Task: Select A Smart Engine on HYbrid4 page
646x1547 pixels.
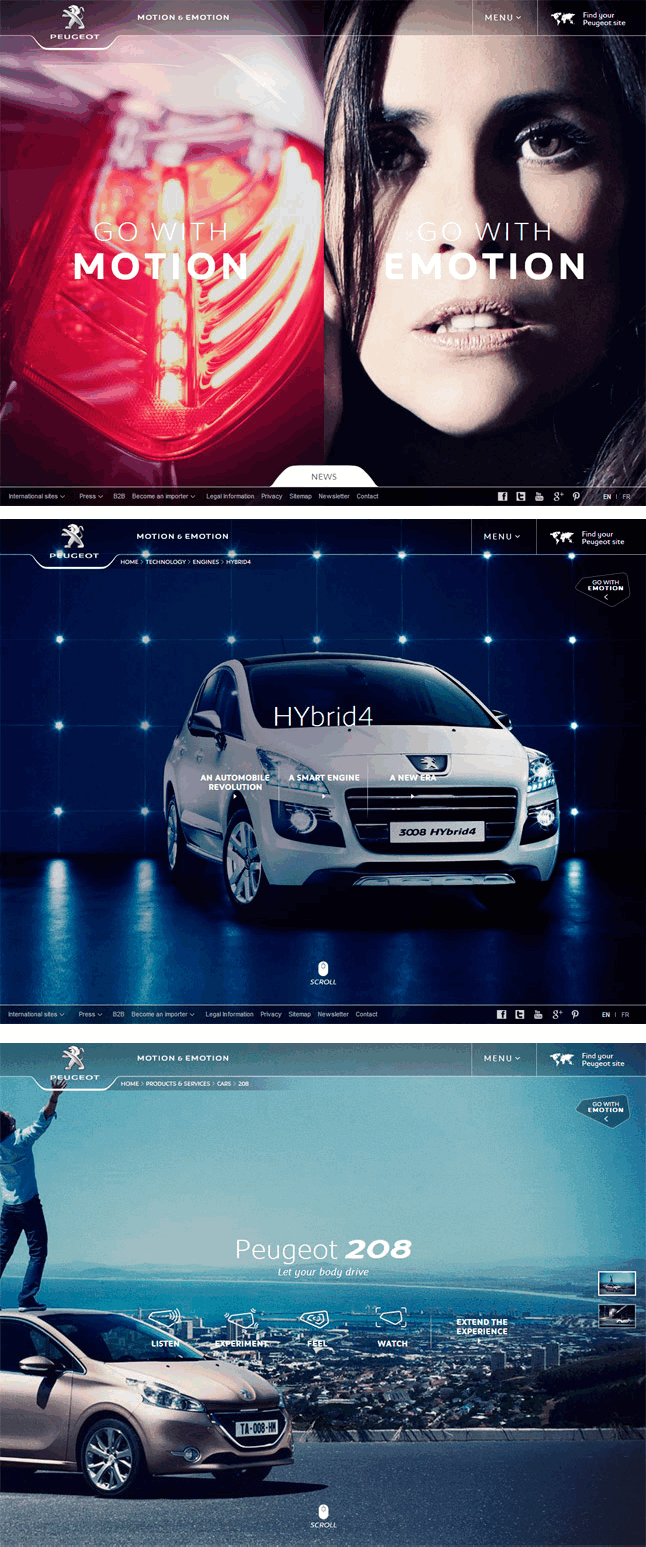Action: pyautogui.click(x=324, y=779)
